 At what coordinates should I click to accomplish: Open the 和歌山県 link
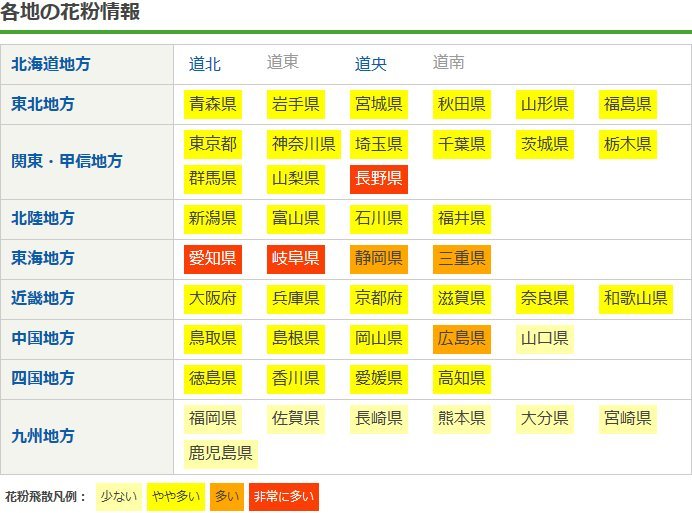(635, 299)
